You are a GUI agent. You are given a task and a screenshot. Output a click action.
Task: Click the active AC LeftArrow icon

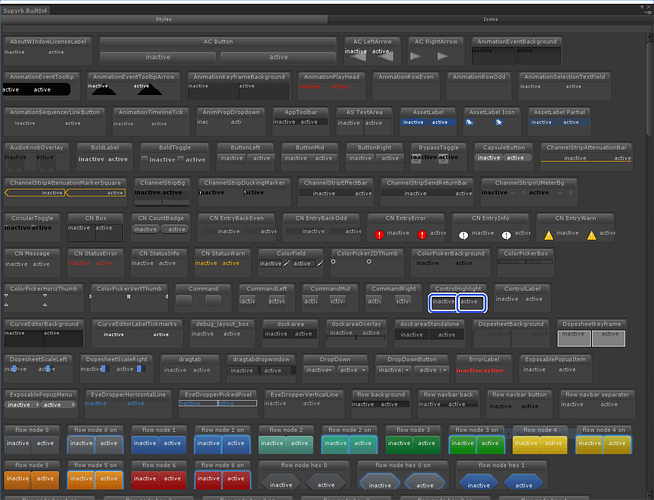[386, 56]
